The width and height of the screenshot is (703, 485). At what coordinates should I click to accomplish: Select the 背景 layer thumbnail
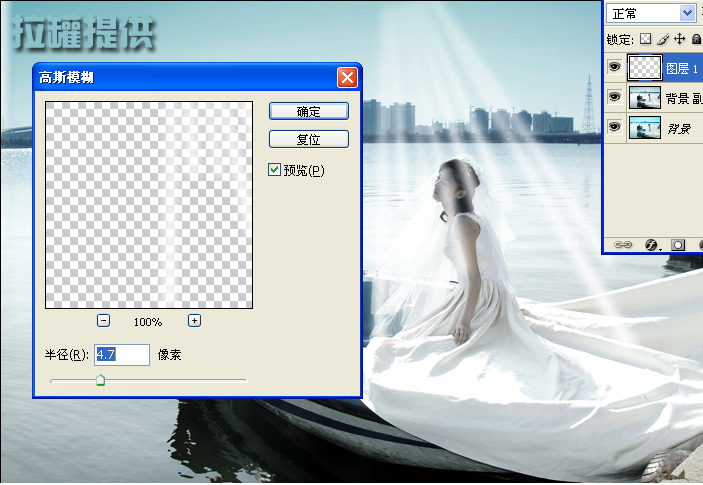point(645,127)
